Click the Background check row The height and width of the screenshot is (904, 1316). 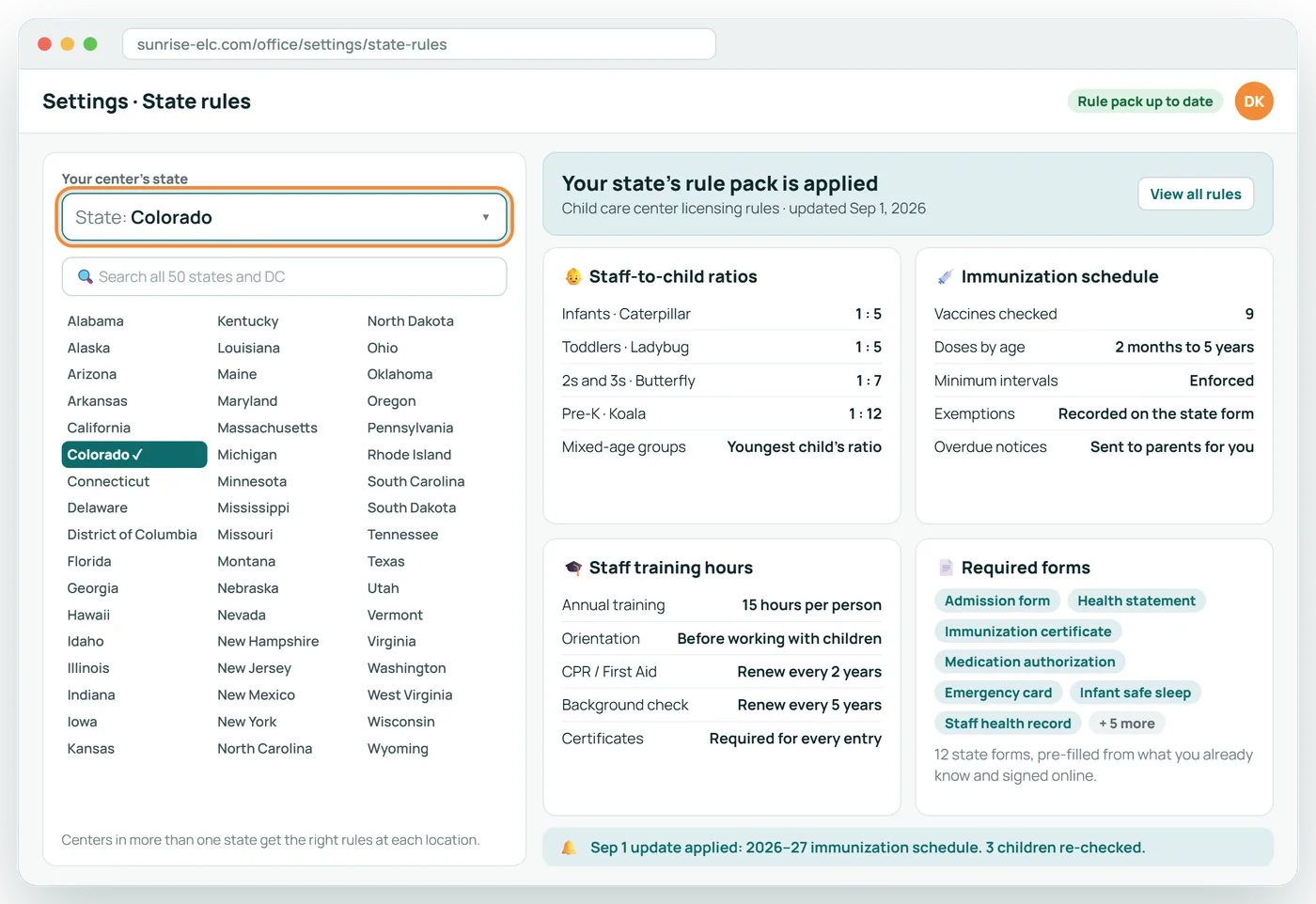[722, 705]
